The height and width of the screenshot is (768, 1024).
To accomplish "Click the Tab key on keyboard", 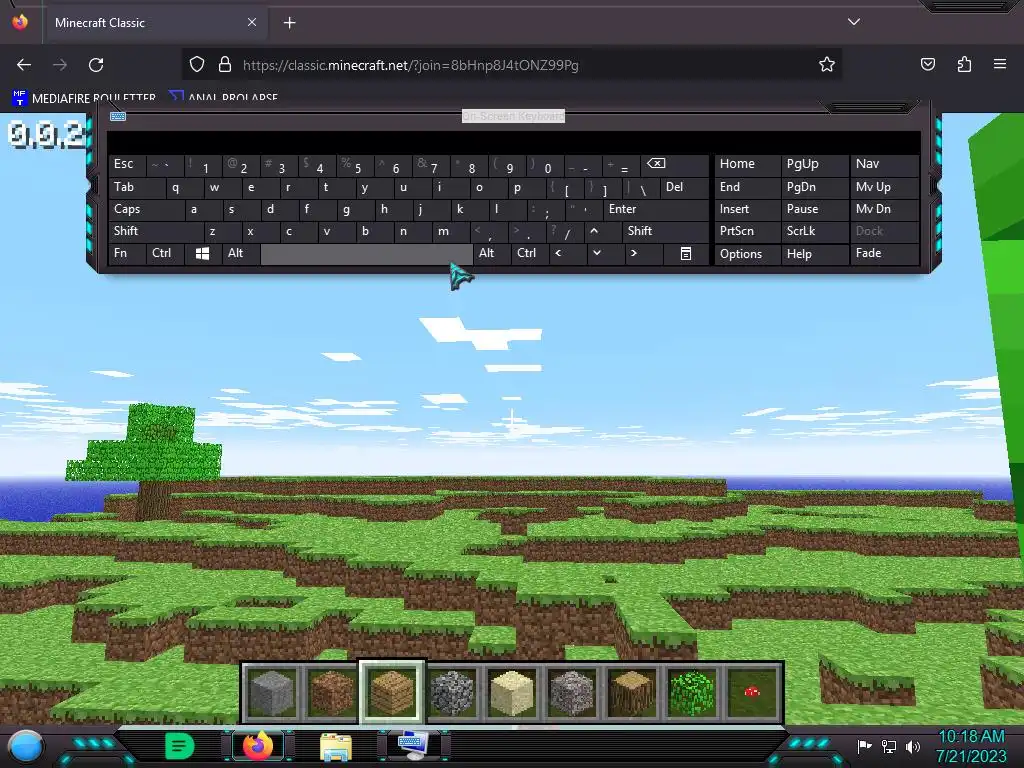I will 135,187.
